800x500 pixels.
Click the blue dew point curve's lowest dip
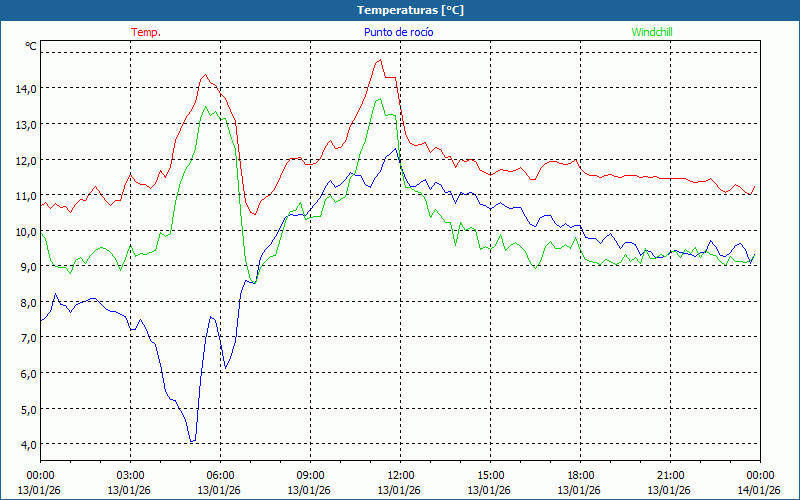pos(191,441)
